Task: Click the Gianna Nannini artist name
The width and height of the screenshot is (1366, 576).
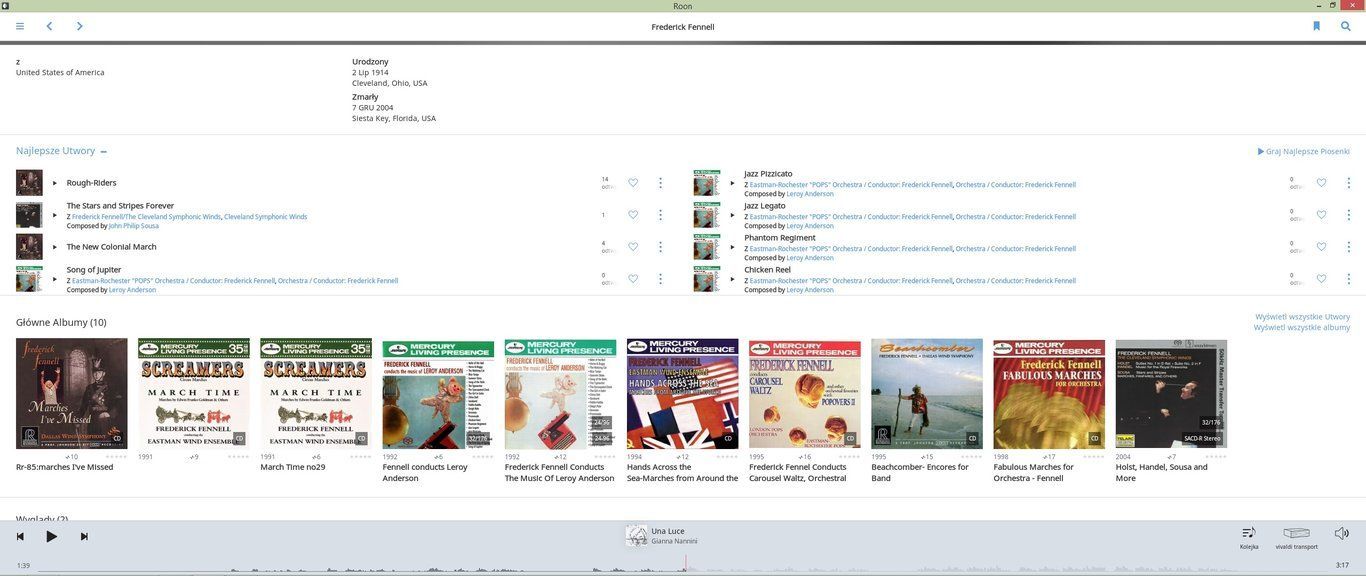Action: click(674, 542)
